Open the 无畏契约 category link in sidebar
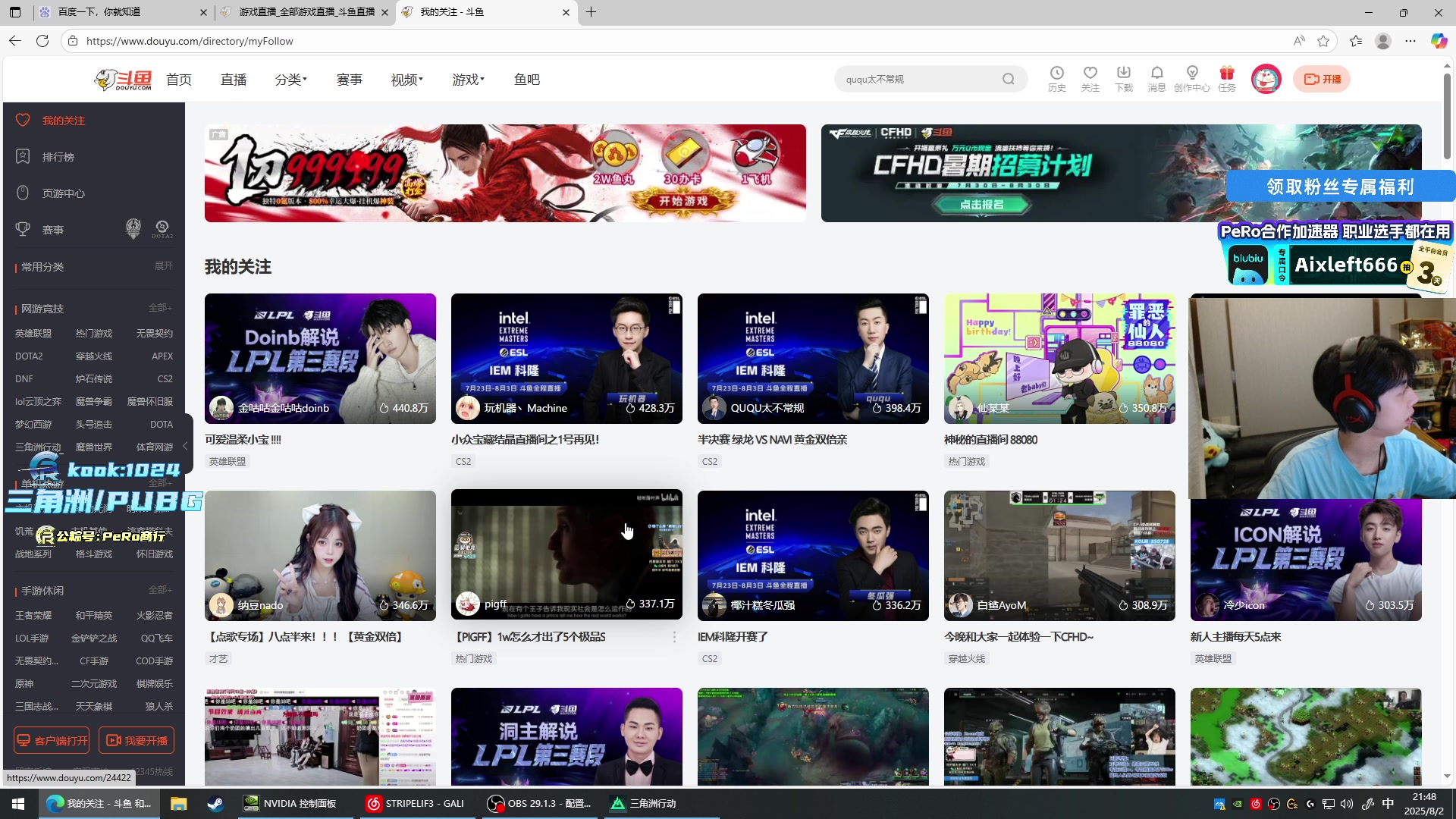 click(155, 334)
